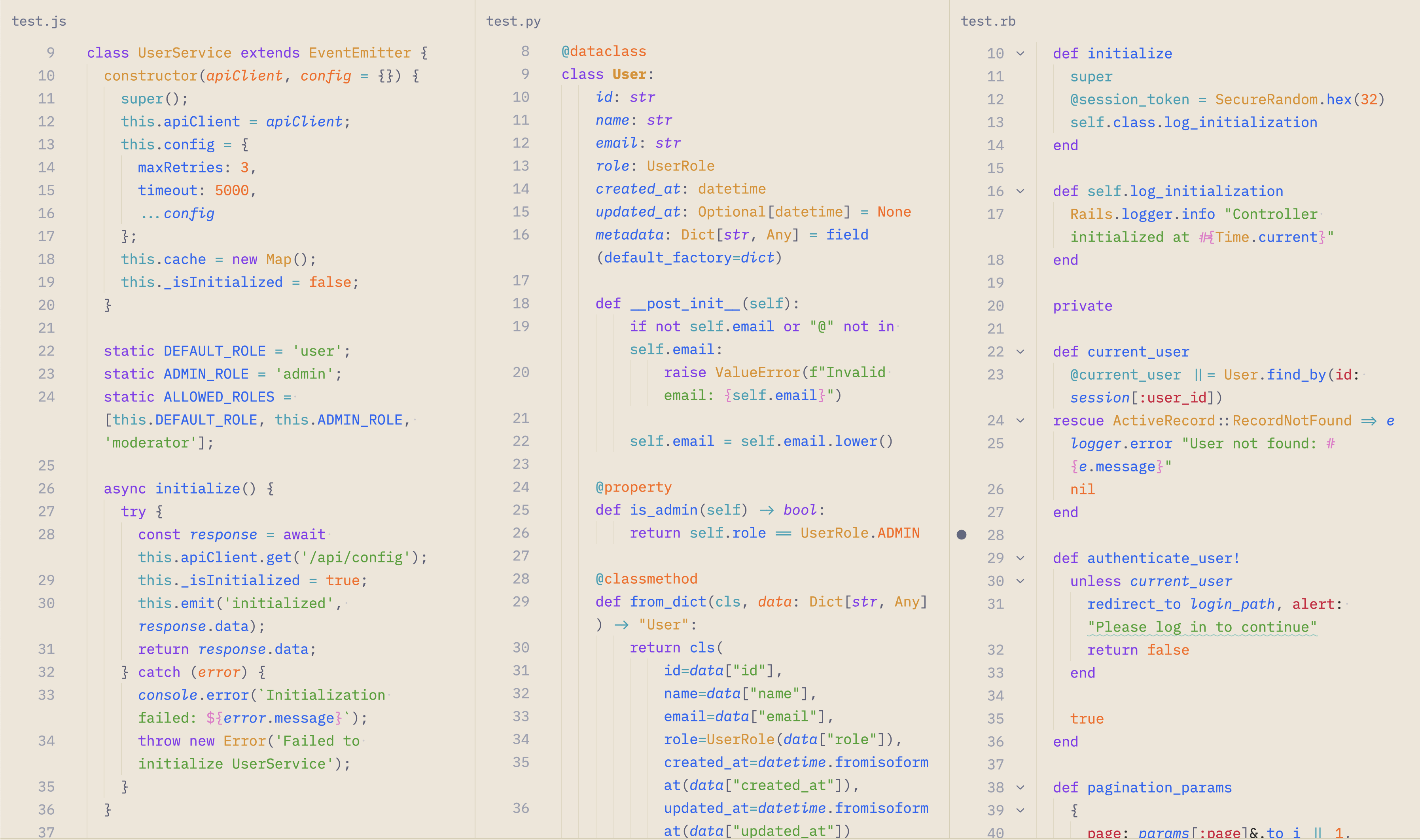Collapse the rescue block fold at line 24
This screenshot has height=840, width=1420.
1021,420
